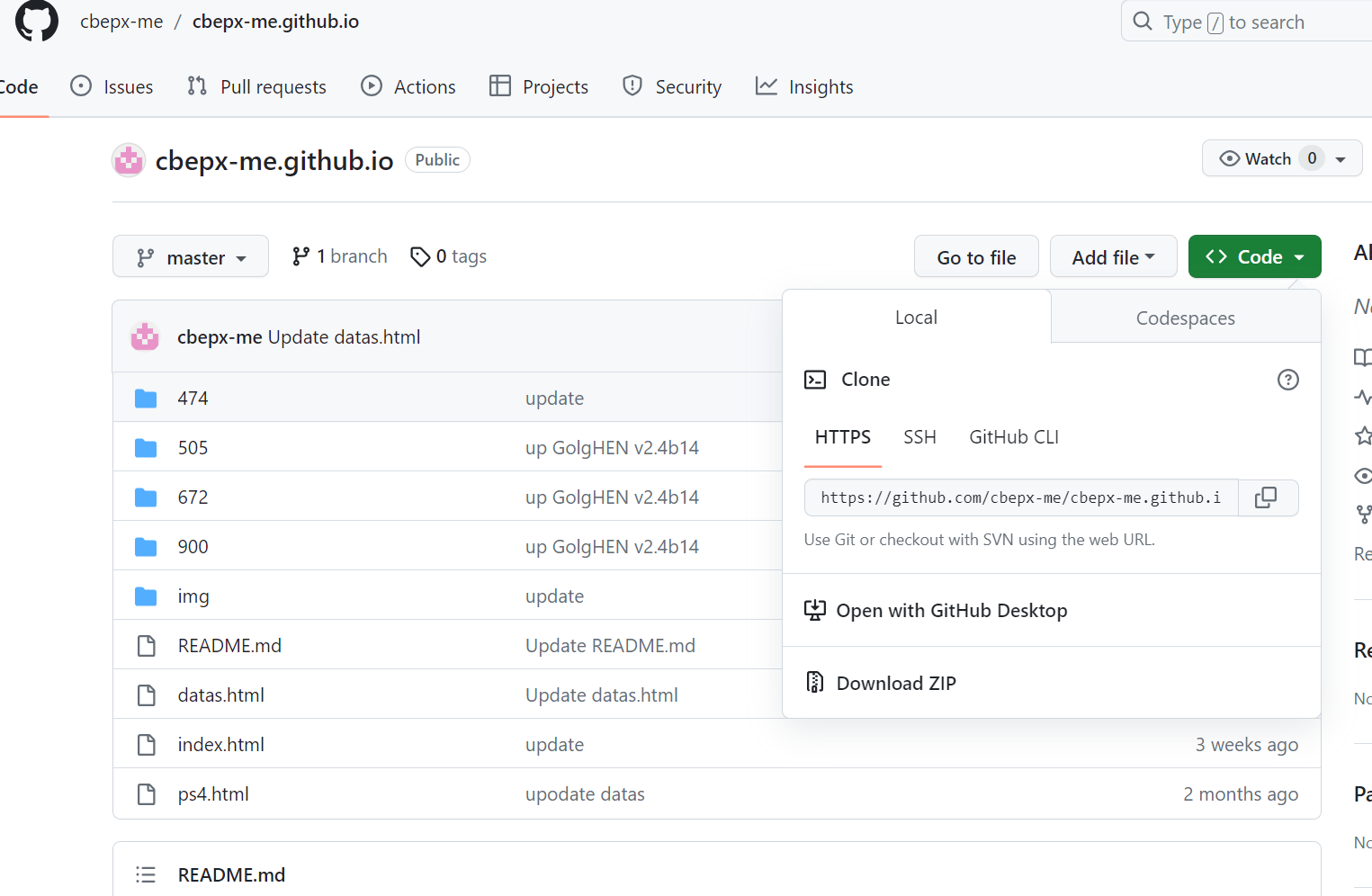This screenshot has width=1372, height=896.
Task: Click the ps4.html file icon
Action: pyautogui.click(x=146, y=794)
